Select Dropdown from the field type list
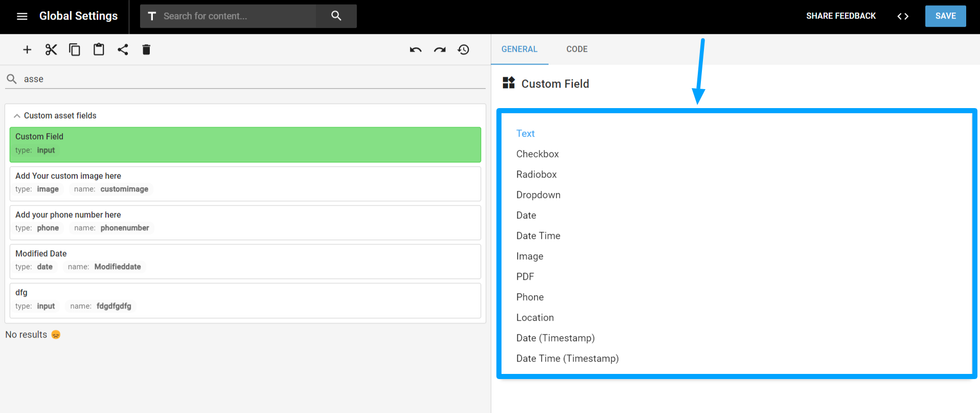Screen dimensions: 980x413 click(x=538, y=195)
